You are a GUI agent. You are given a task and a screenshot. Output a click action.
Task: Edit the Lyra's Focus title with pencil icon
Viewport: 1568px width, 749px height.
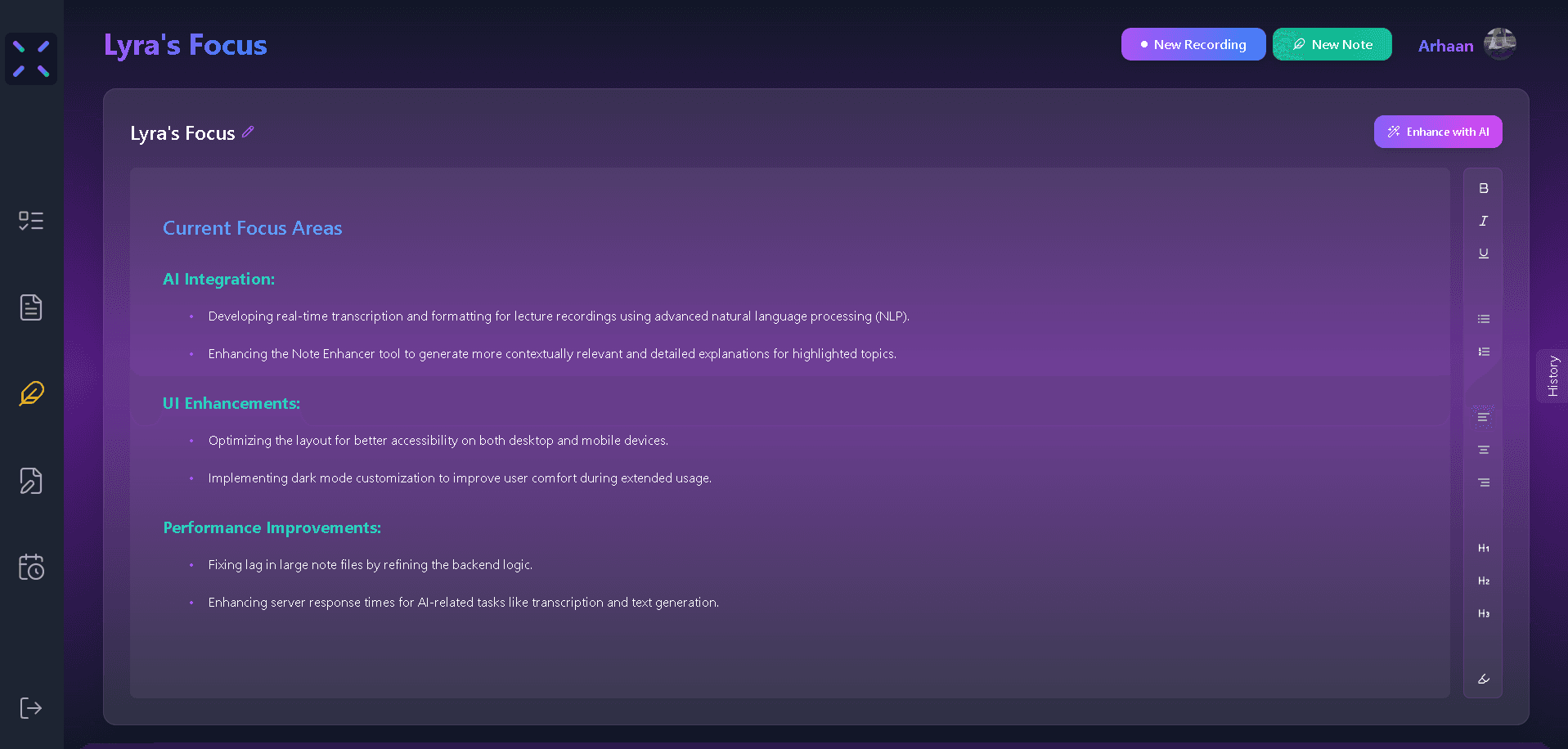coord(248,132)
